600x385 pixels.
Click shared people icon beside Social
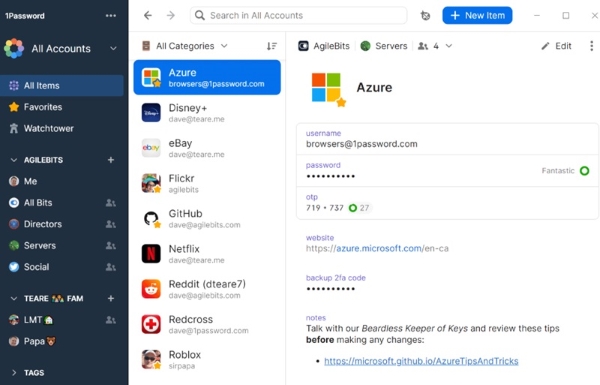coord(111,267)
